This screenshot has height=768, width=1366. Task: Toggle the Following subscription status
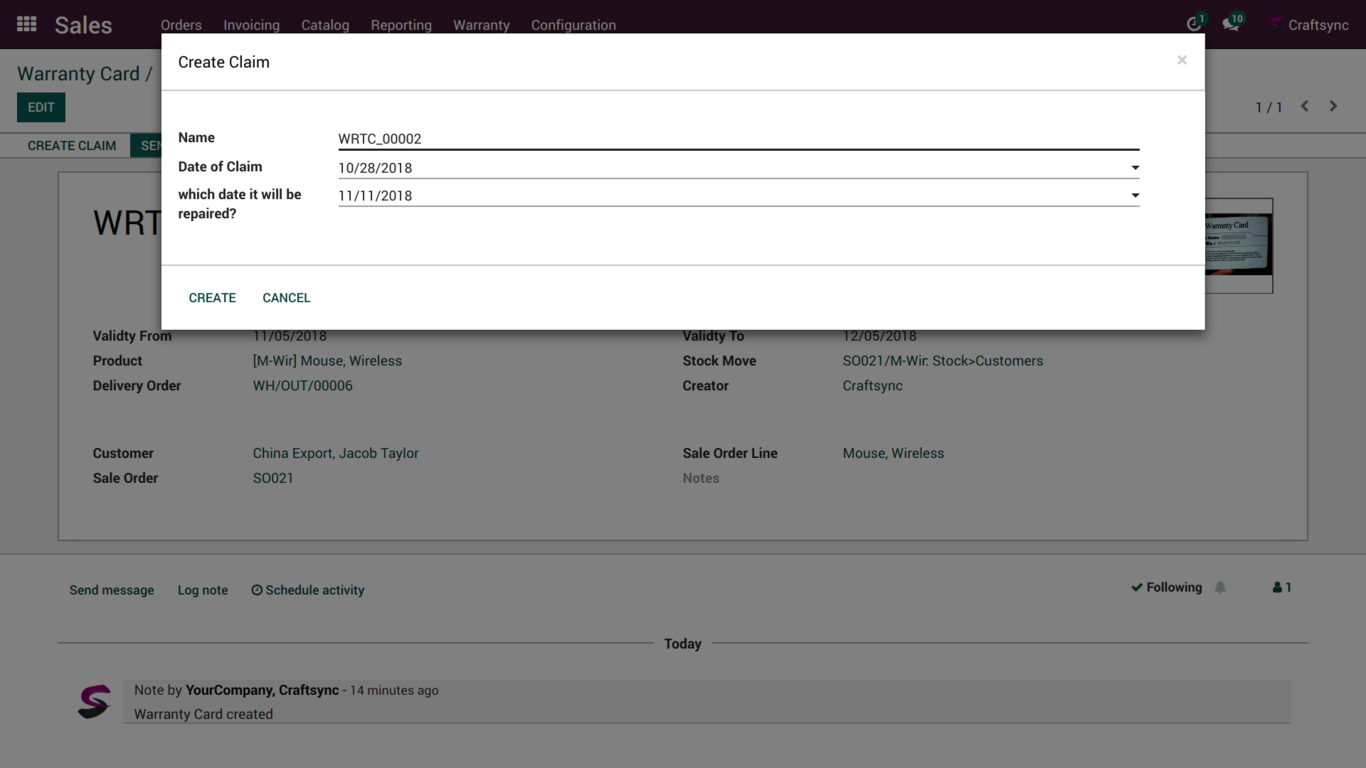click(1166, 588)
